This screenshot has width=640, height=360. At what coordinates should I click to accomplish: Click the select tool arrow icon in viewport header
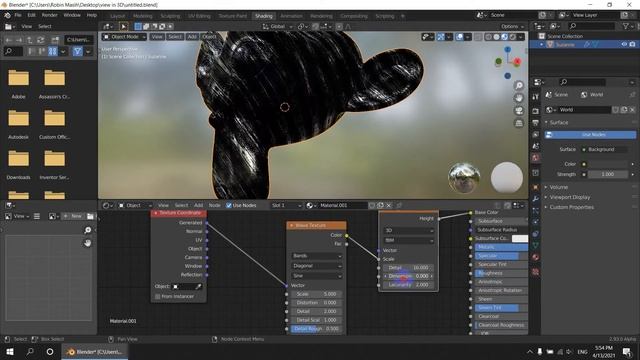(123, 27)
